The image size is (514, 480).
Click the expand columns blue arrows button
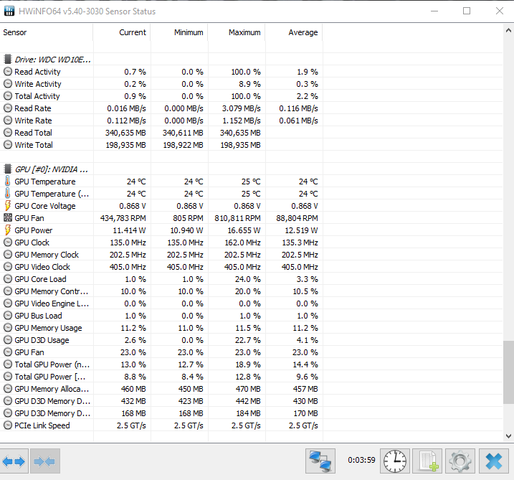(x=14, y=461)
